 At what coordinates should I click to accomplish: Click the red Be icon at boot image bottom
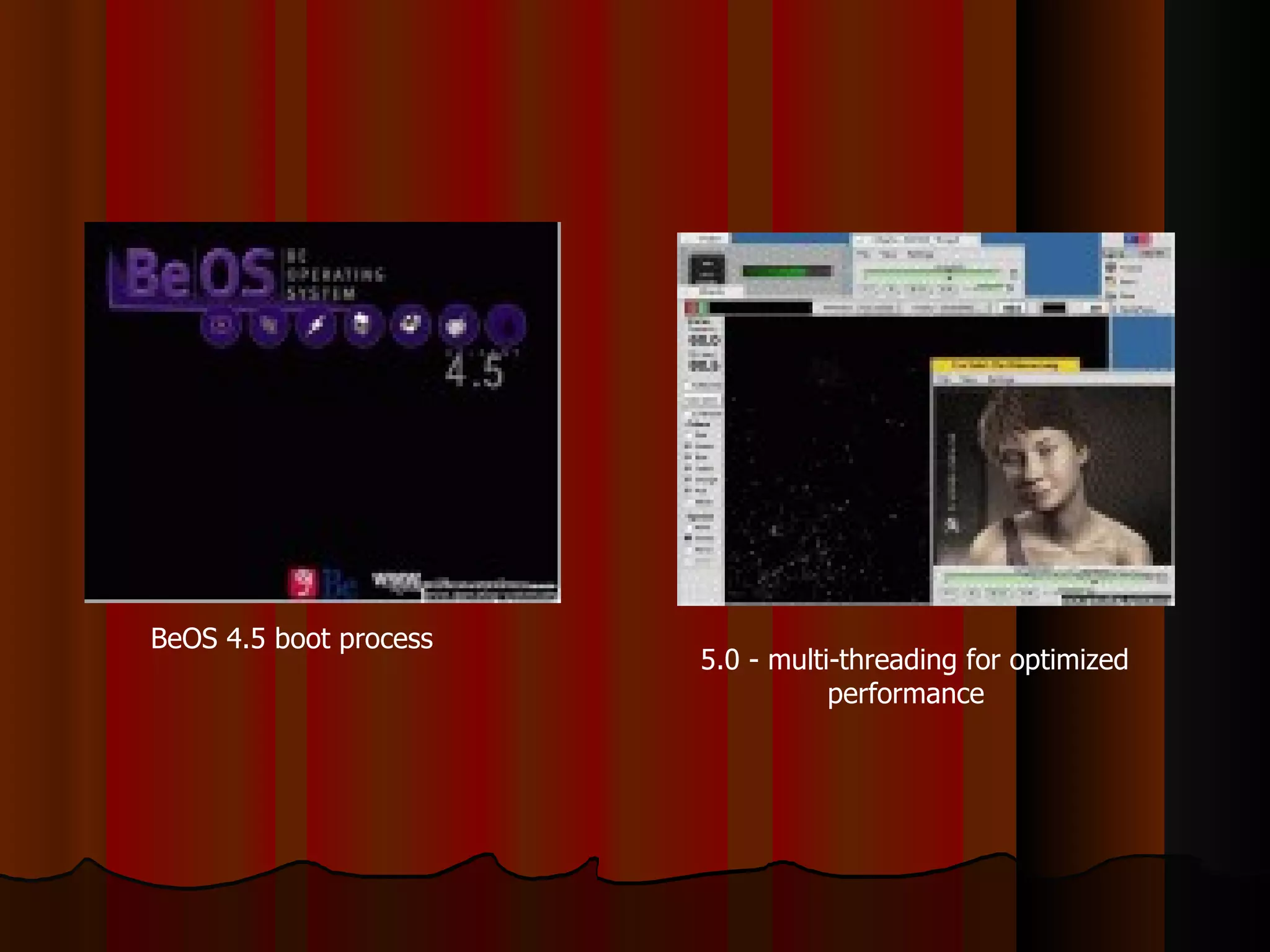[303, 583]
